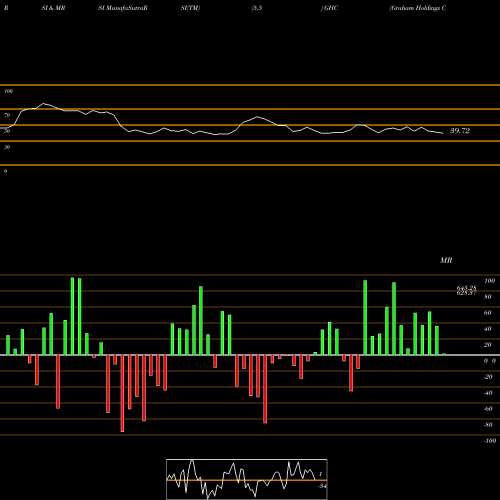
Task: Click the MR axis label 20
Action: (488, 345)
